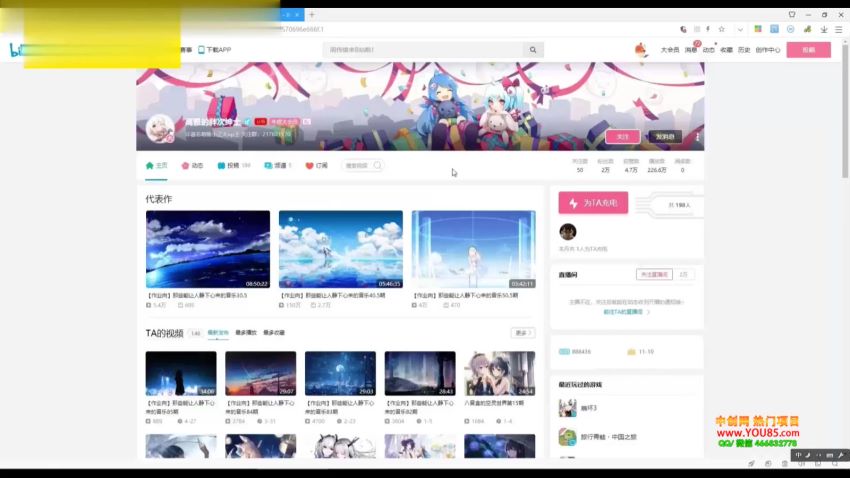Open the 29:07 video thumbnail

[x=260, y=373]
